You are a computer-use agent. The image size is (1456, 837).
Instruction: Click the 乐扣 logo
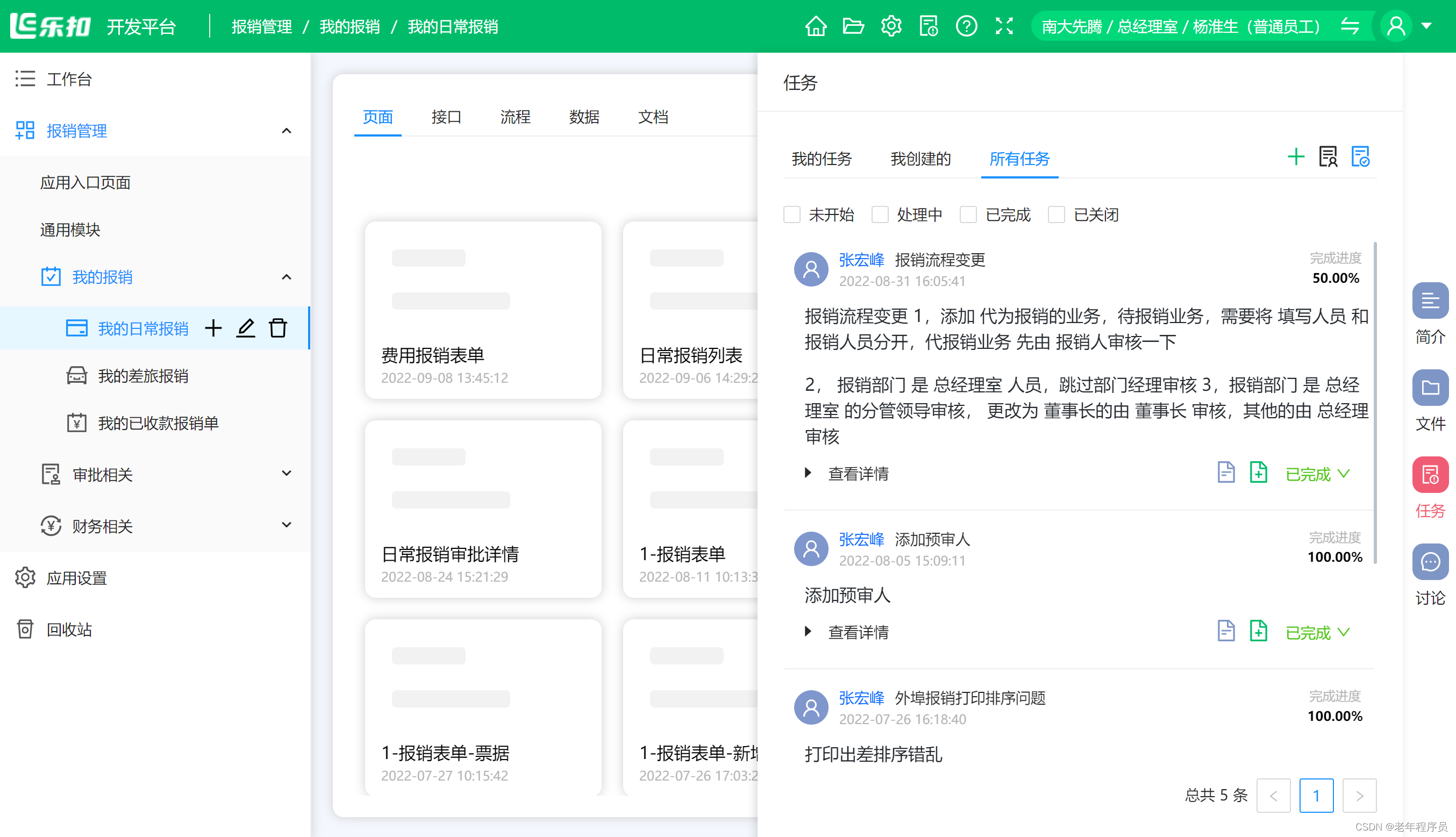coord(51,26)
